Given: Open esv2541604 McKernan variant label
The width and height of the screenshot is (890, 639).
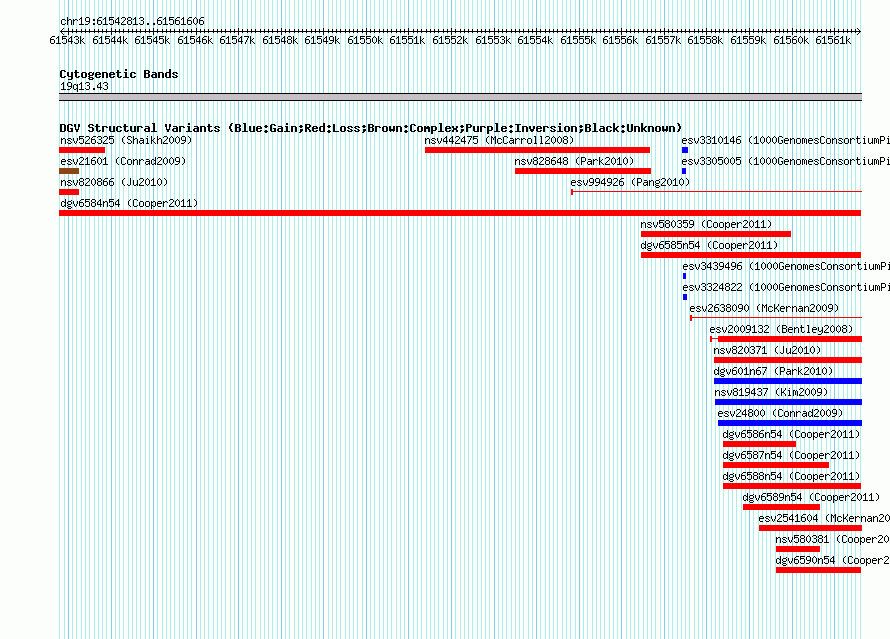Looking at the screenshot, I should point(824,518).
